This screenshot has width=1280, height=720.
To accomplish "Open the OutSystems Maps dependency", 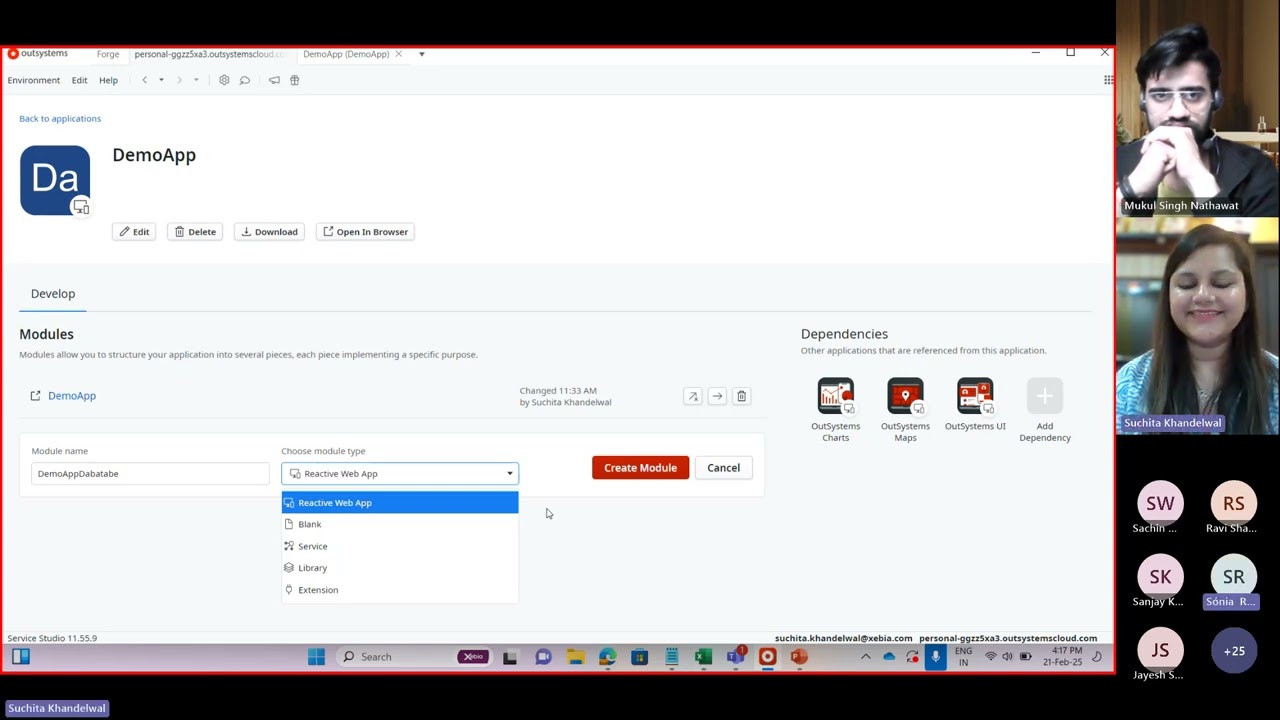I will 905,410.
